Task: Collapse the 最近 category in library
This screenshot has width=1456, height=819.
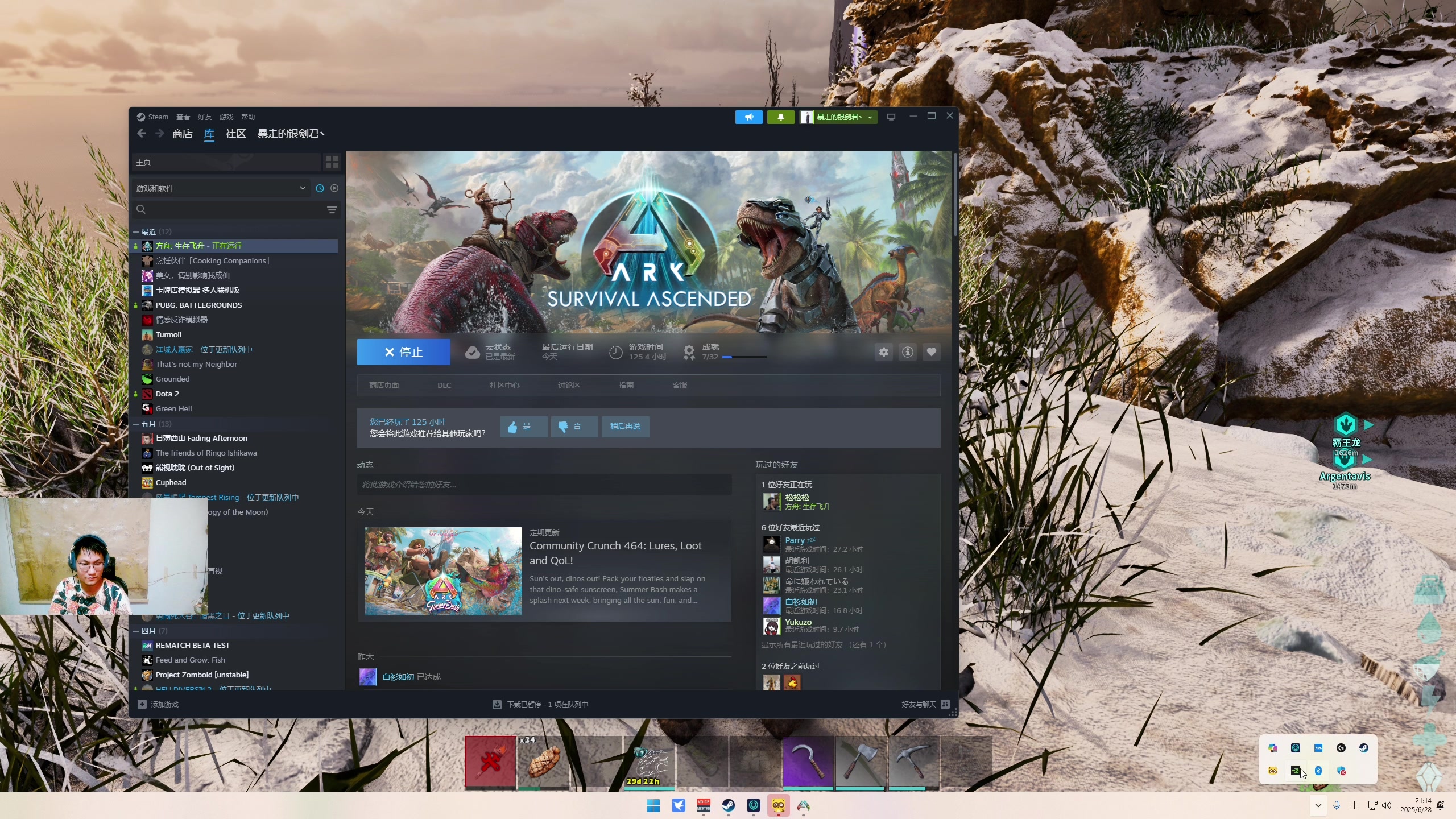Action: 136,232
